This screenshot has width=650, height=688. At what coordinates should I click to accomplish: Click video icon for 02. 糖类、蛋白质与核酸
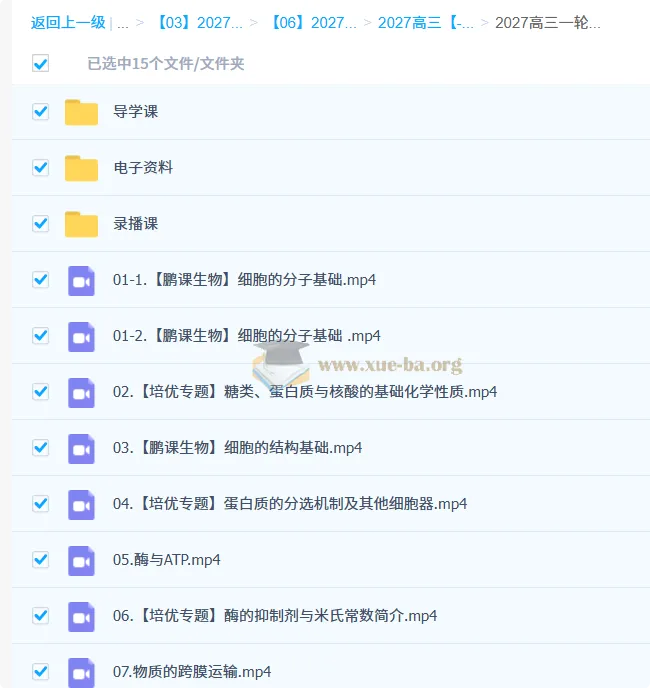(81, 393)
